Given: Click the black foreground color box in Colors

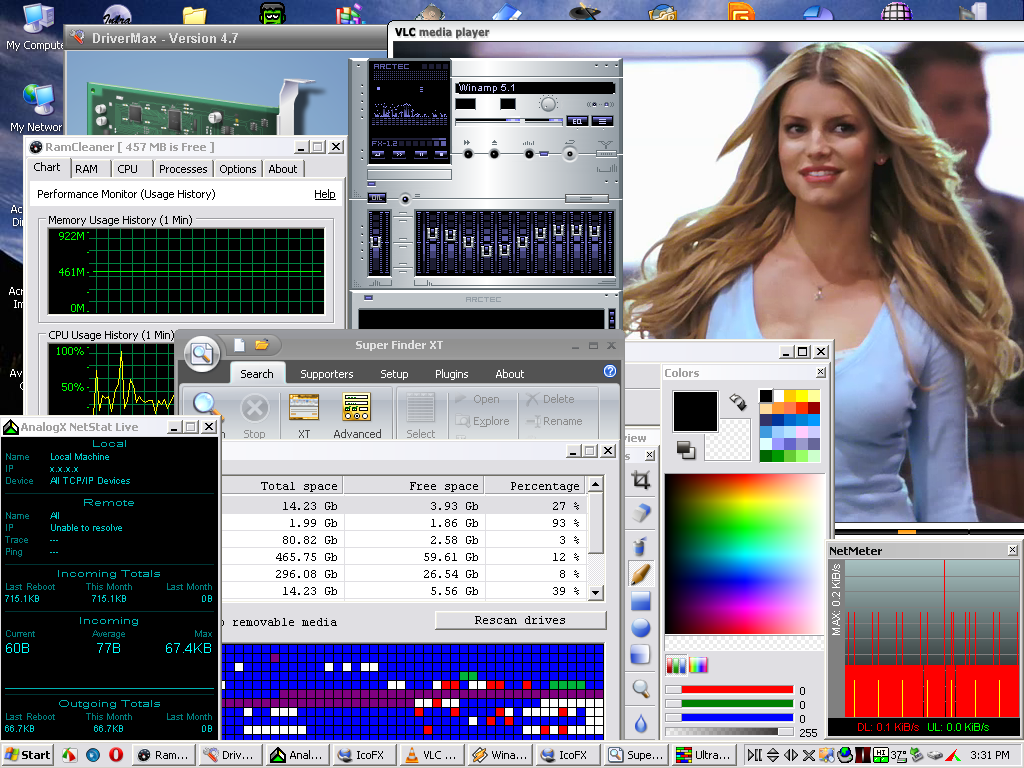Looking at the screenshot, I should tap(695, 411).
